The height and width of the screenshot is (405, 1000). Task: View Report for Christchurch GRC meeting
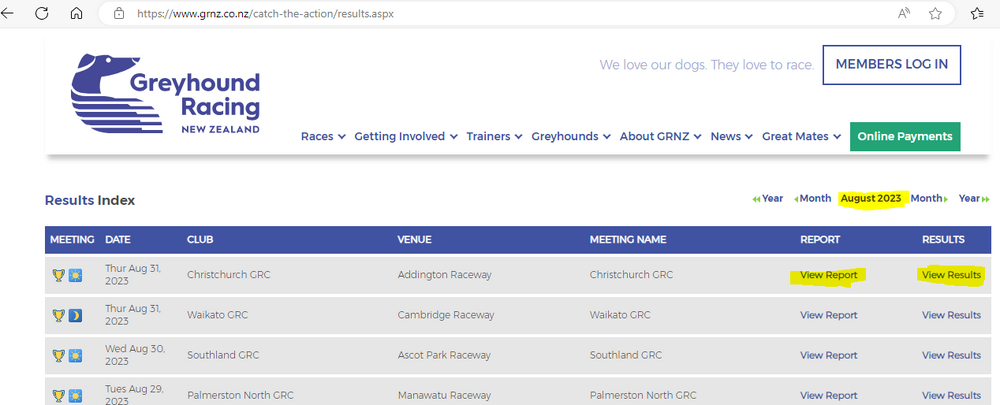(828, 275)
